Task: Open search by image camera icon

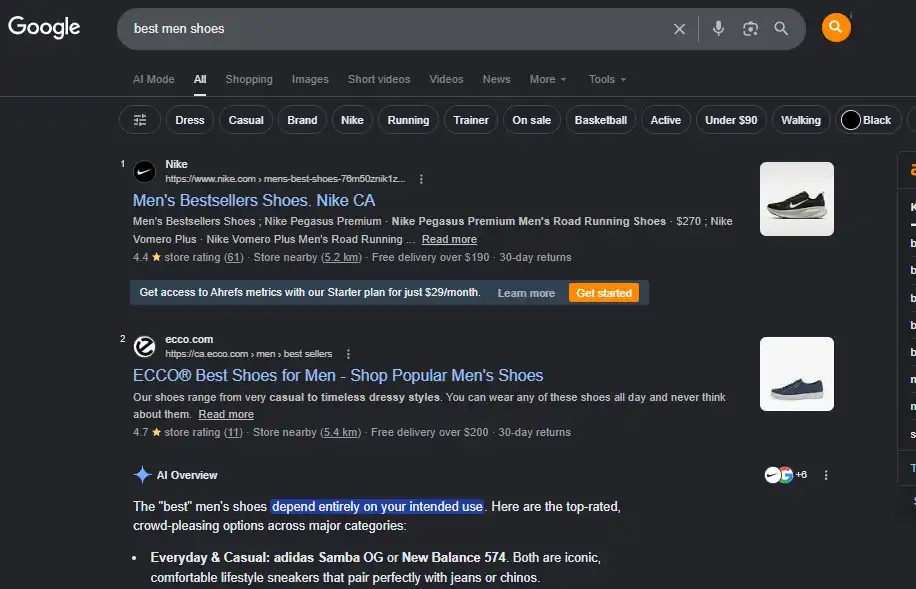Action: pyautogui.click(x=750, y=29)
